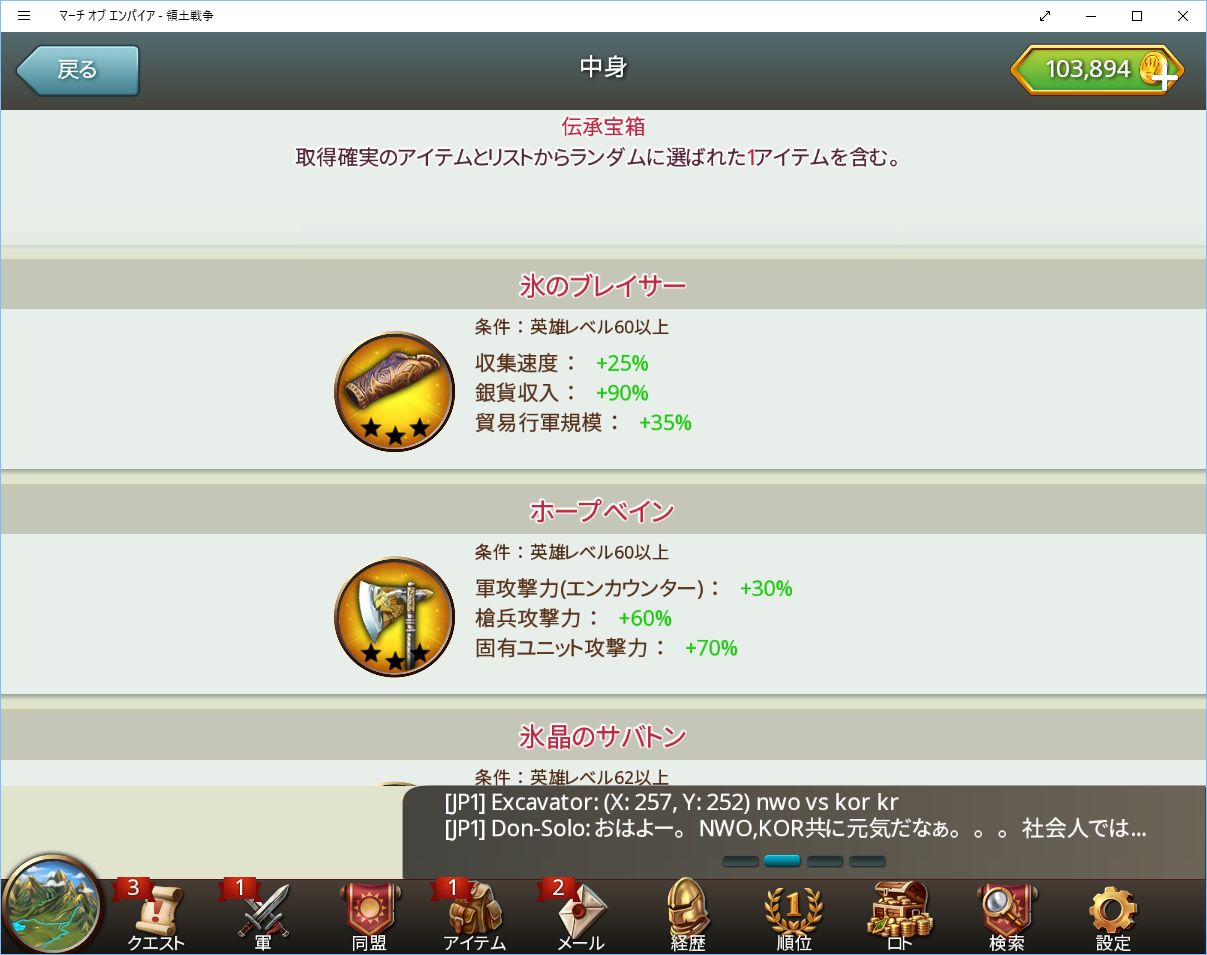
Task: Open the 同盟 alliance banner icon
Action: click(x=370, y=915)
